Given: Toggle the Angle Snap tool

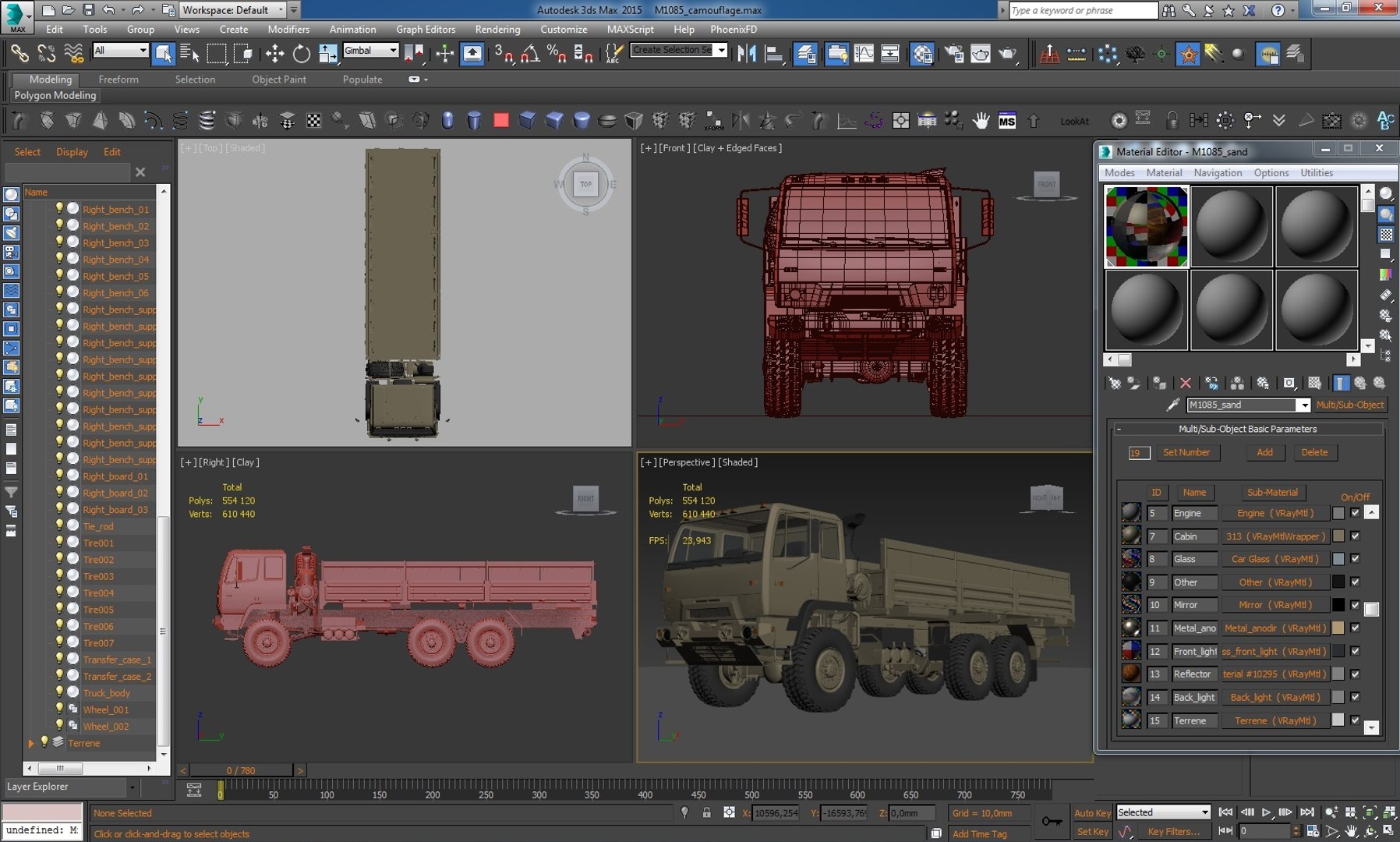Looking at the screenshot, I should [530, 53].
